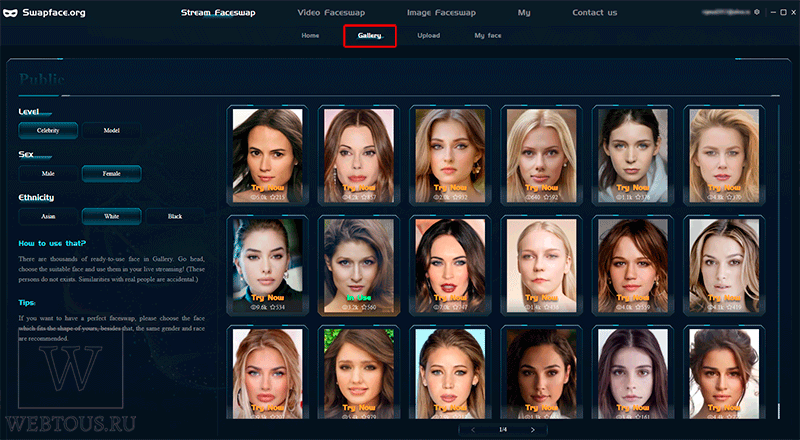Viewport: 800px width, 440px height.
Task: Open the settings gear icon in title bar
Action: (757, 12)
